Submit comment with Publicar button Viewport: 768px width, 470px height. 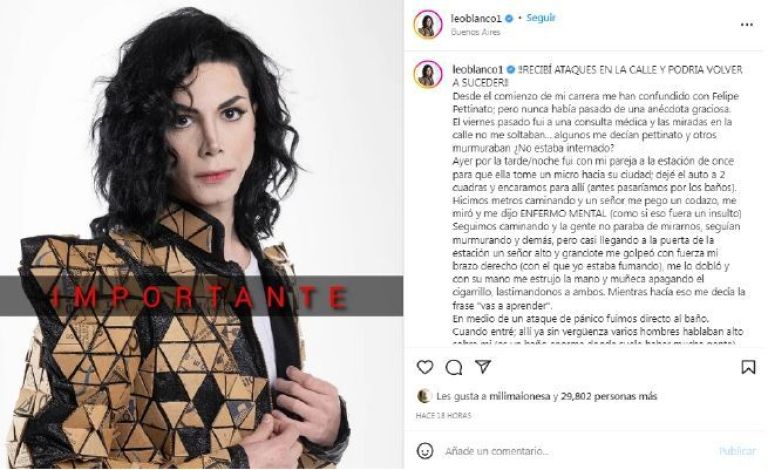coord(737,451)
